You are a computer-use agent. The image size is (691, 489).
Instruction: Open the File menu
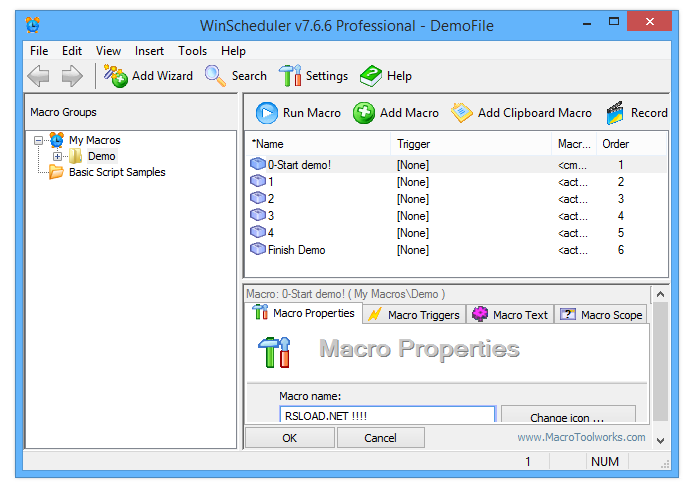(x=39, y=51)
